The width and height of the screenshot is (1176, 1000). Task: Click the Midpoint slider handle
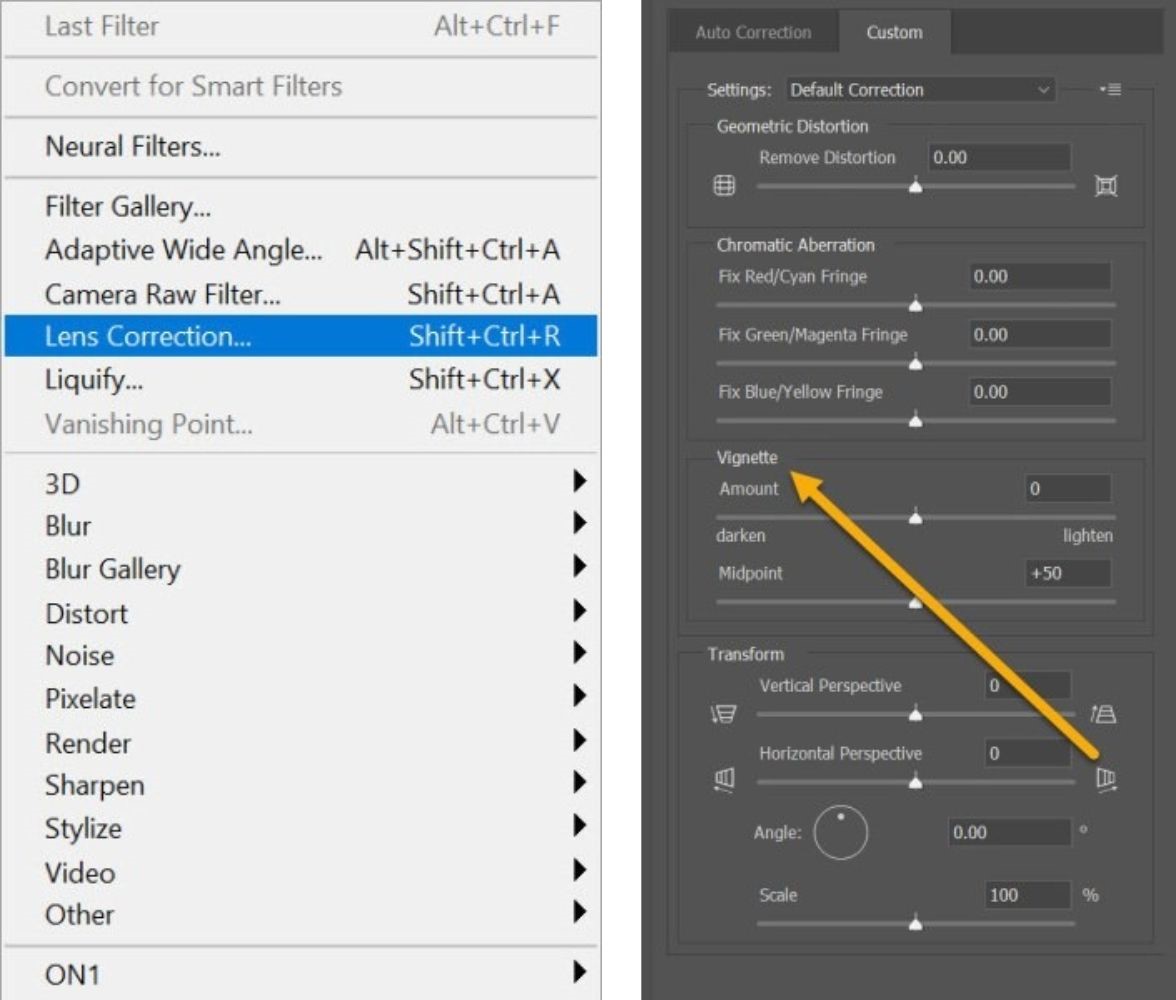tap(915, 602)
